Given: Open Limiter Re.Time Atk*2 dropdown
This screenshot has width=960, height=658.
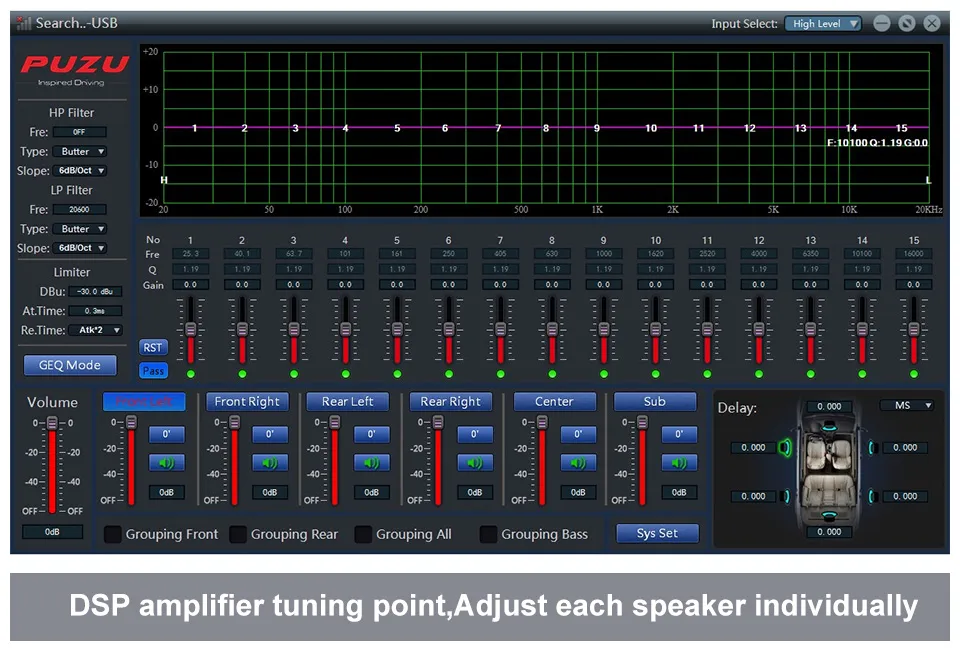Looking at the screenshot, I should [x=96, y=330].
